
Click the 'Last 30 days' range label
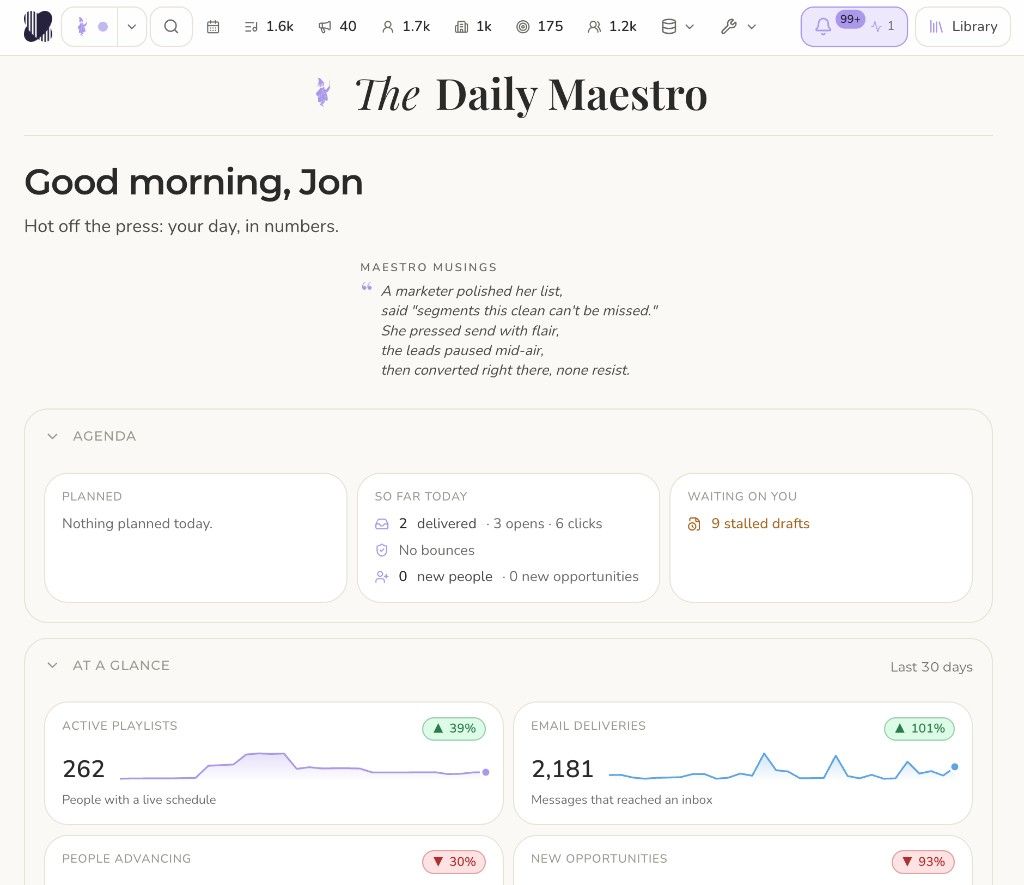931,667
